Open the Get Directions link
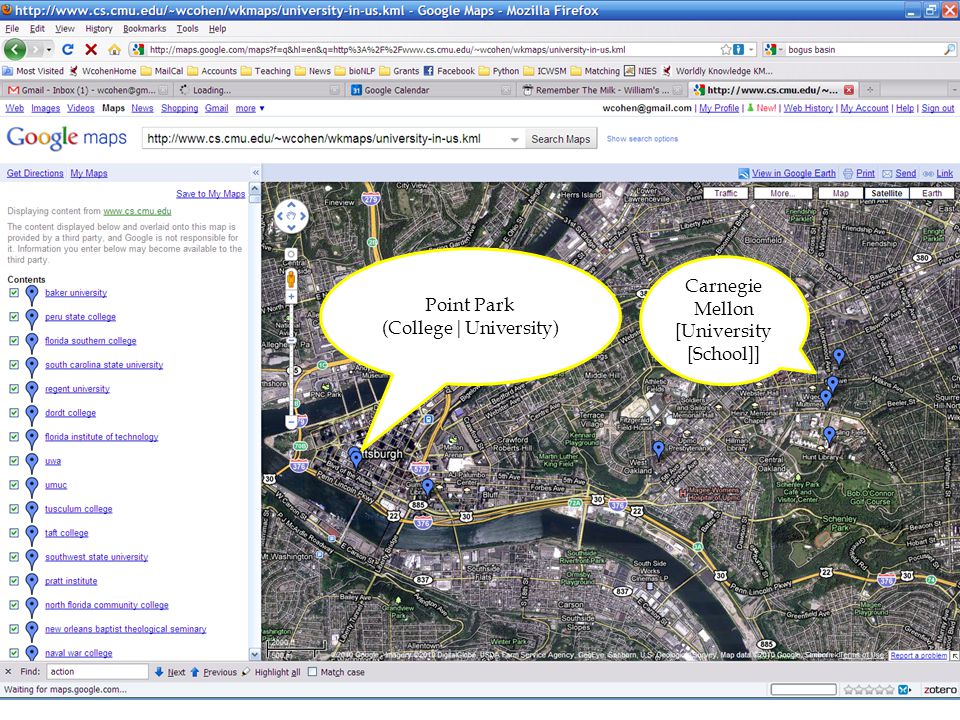This screenshot has width=960, height=720. [x=35, y=173]
